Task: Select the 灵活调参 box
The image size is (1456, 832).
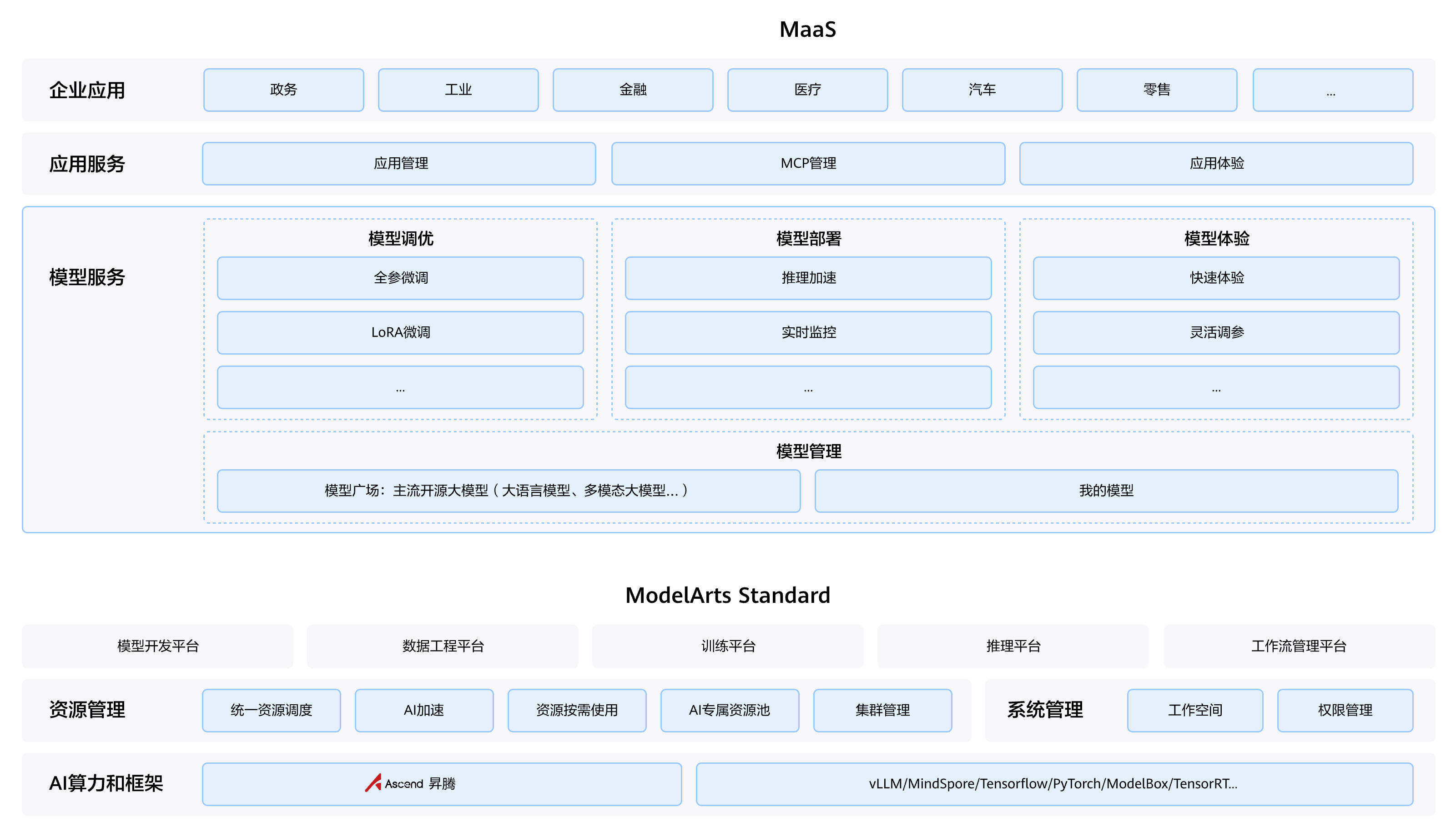Action: pos(1216,332)
